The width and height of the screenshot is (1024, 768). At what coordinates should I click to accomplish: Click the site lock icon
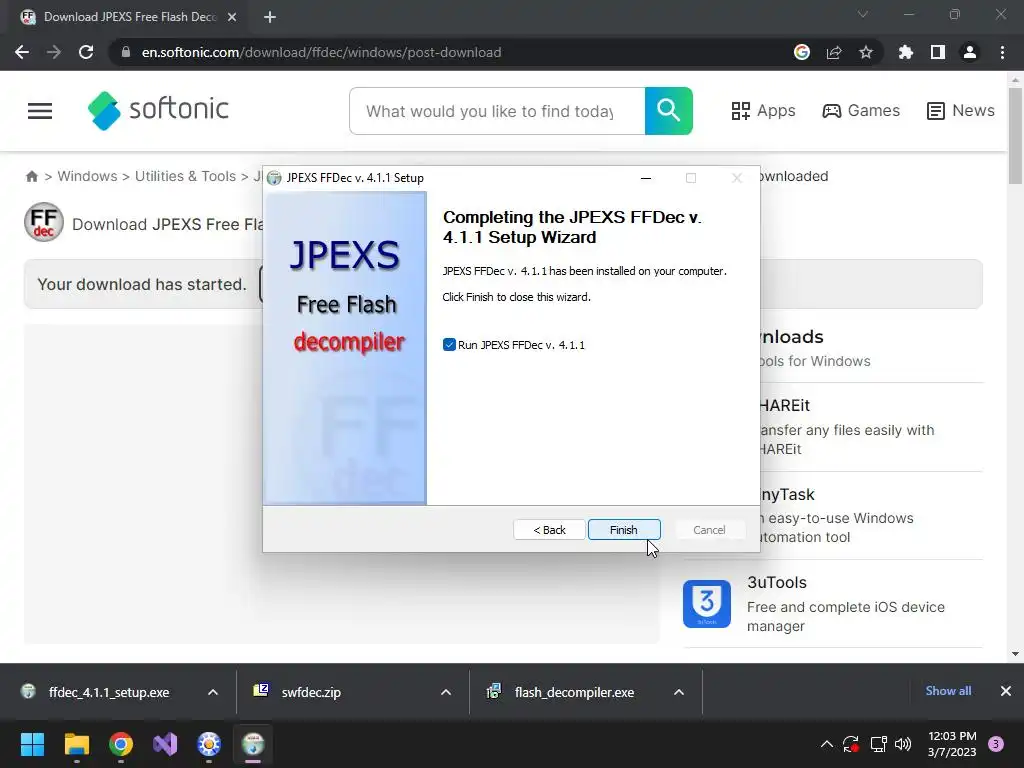click(126, 52)
